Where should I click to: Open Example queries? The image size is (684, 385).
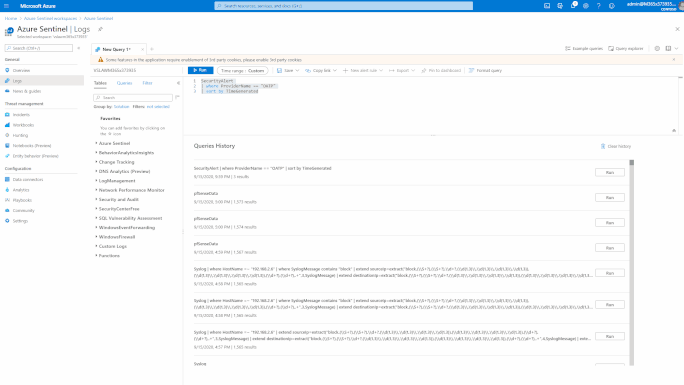[x=584, y=48]
